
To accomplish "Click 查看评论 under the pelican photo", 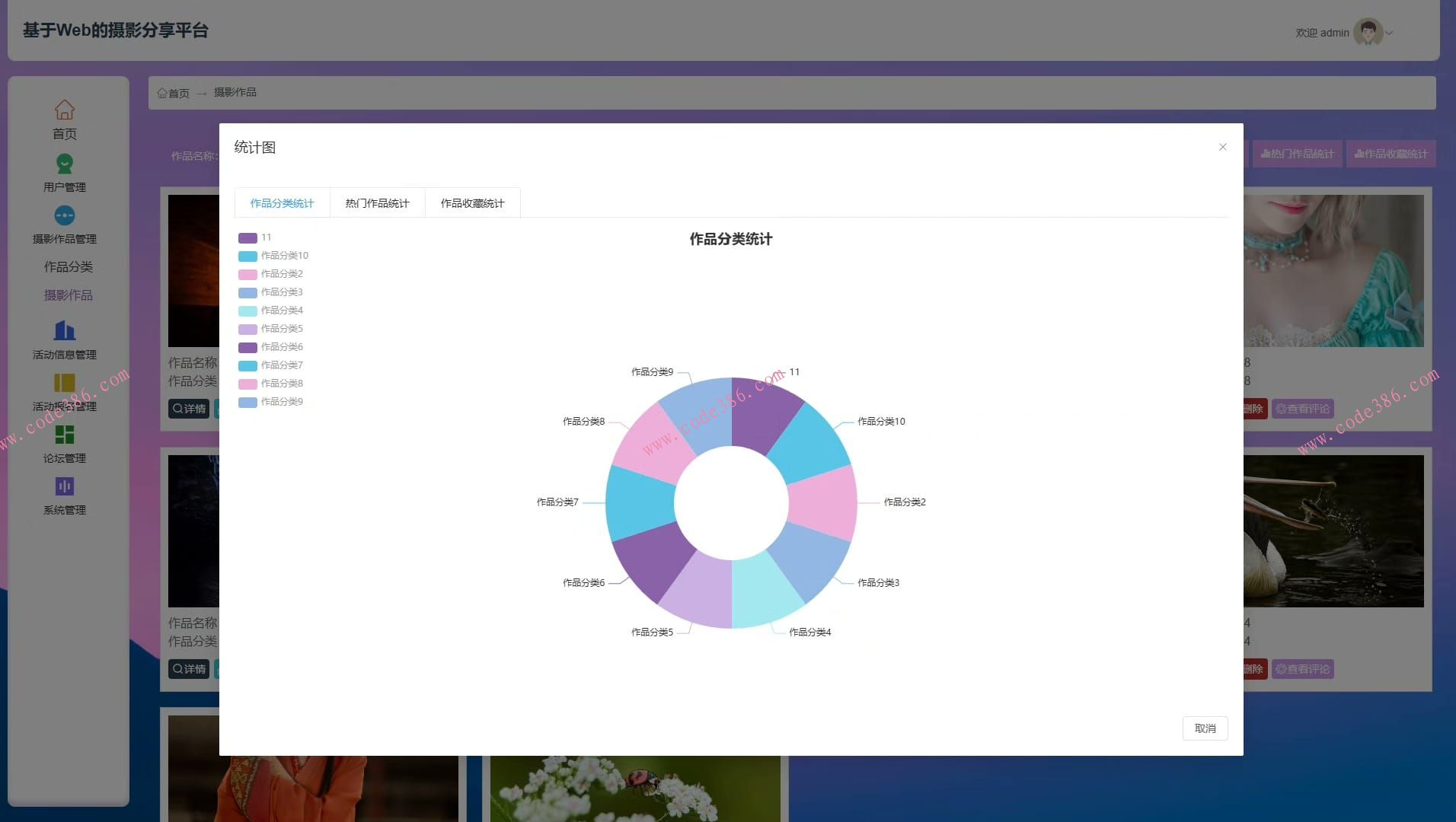I will 1303,669.
